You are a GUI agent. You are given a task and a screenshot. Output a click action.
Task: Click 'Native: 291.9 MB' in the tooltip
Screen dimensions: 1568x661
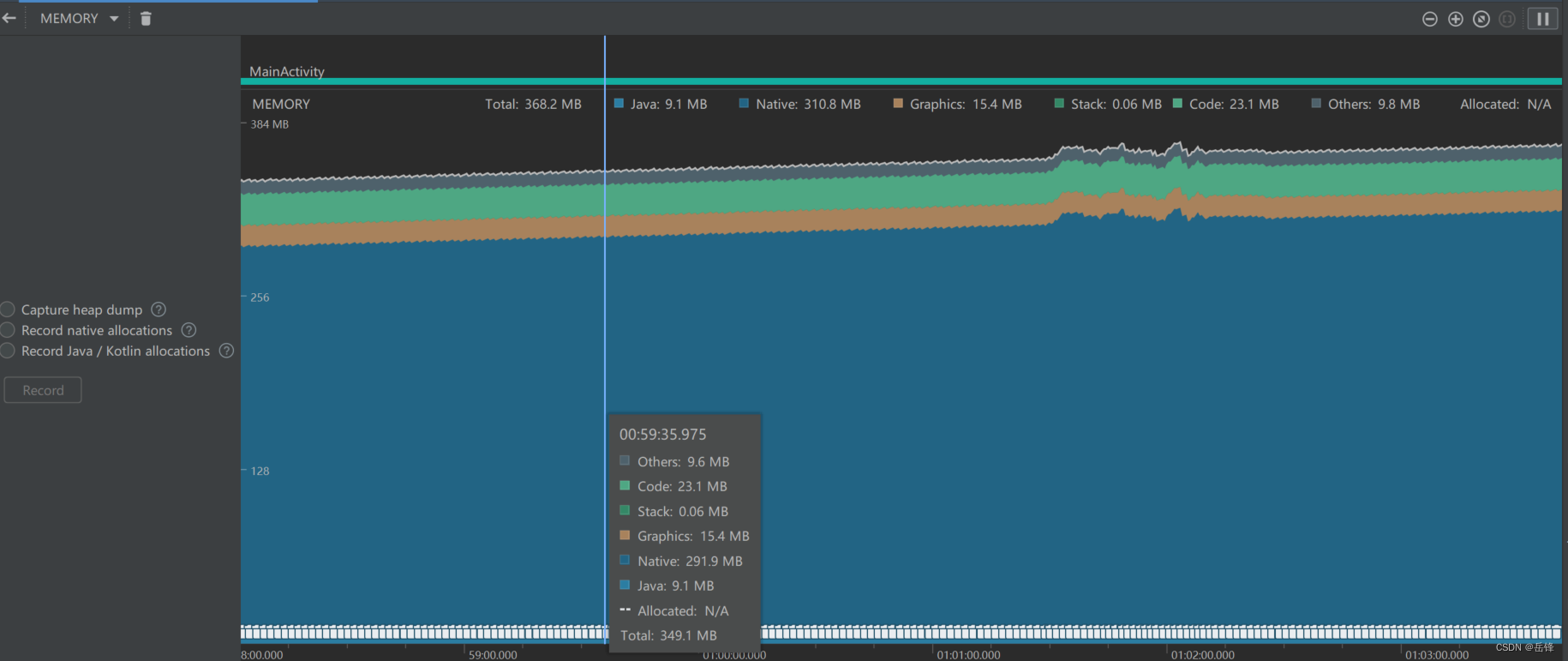coord(690,561)
